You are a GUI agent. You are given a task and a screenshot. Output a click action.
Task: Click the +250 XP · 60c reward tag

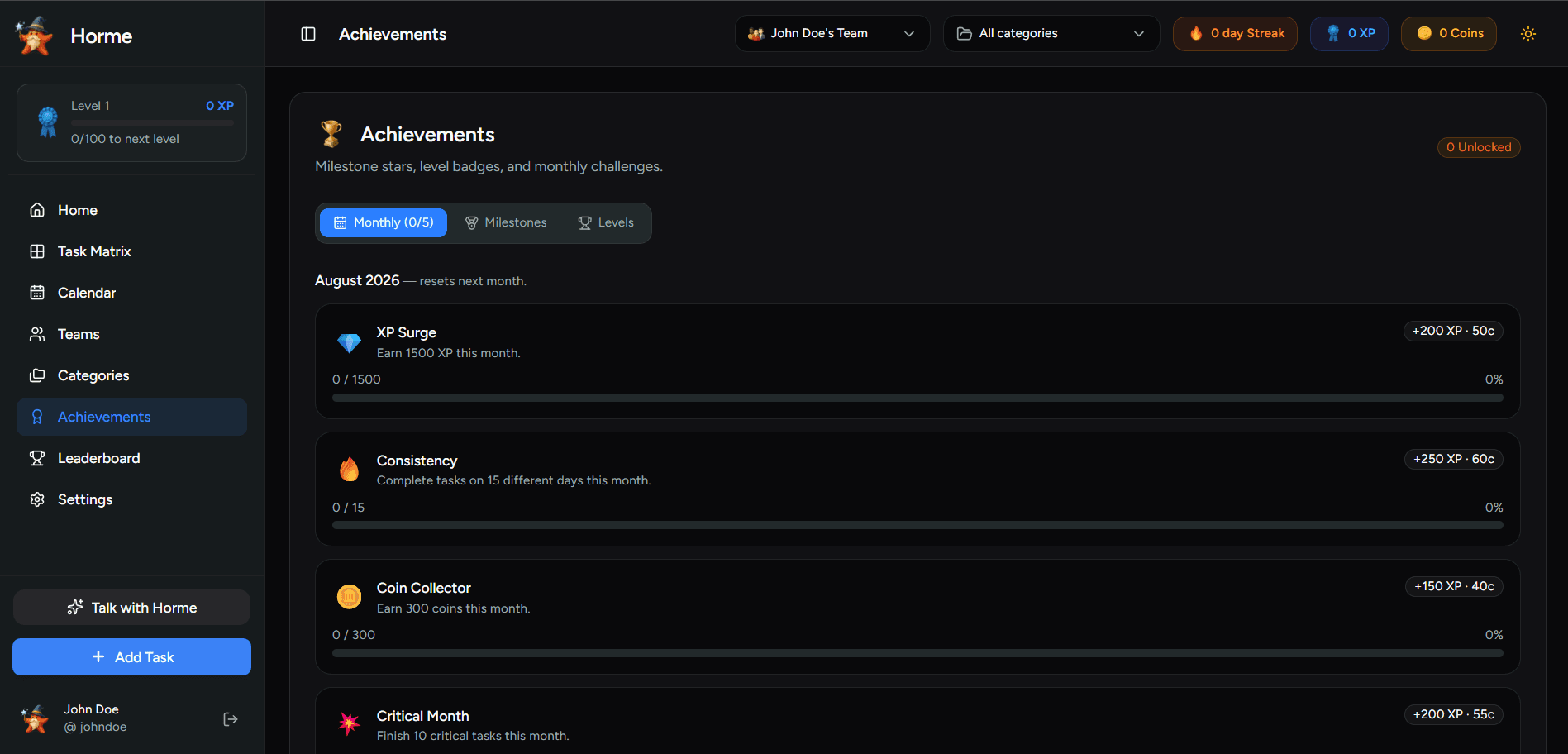point(1454,459)
